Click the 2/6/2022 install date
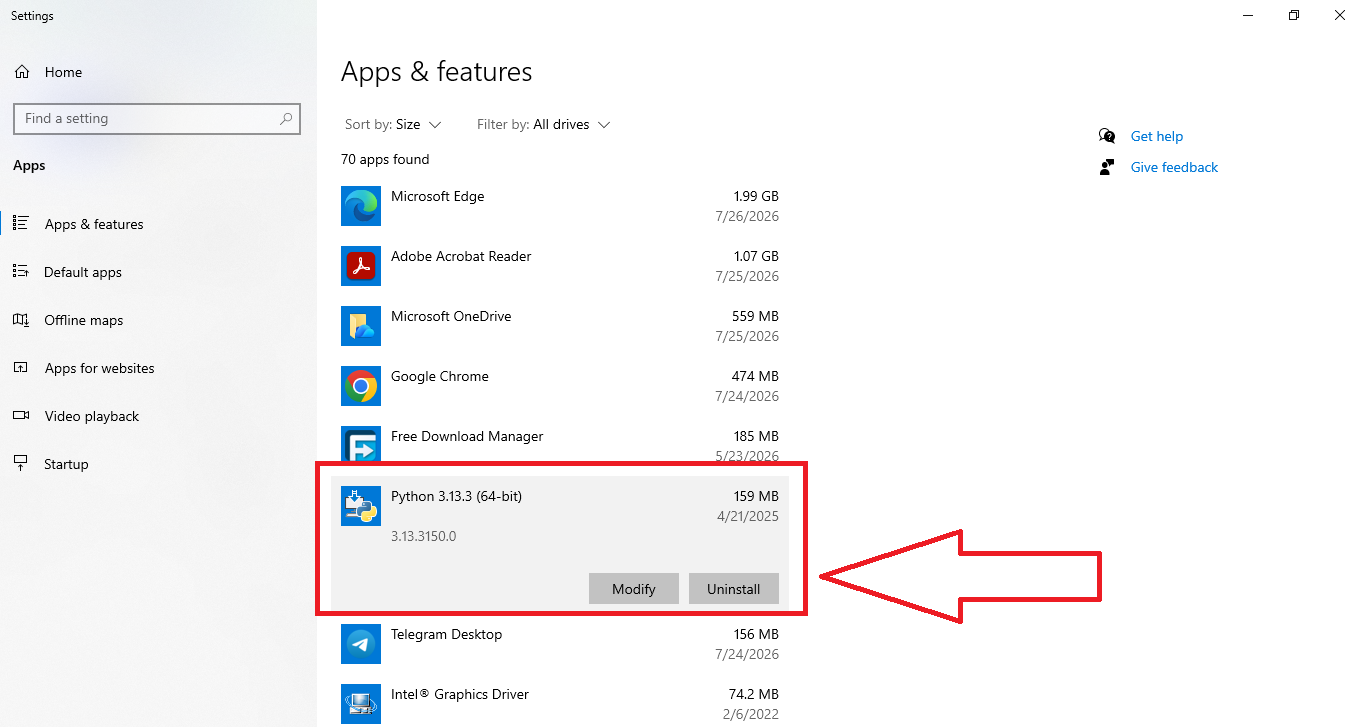Viewport: 1347px width, 727px height. [x=752, y=714]
